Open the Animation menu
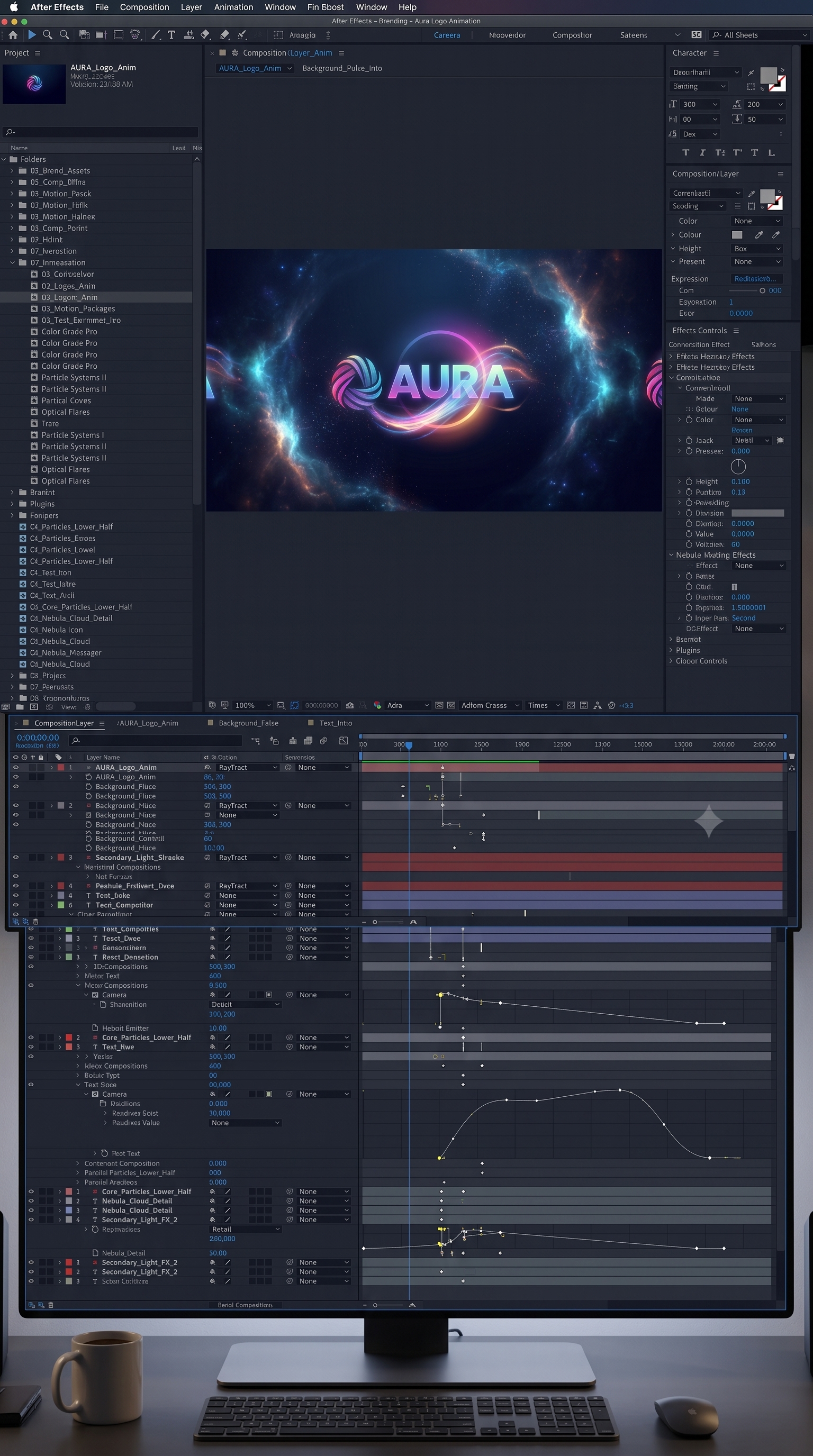 click(233, 7)
